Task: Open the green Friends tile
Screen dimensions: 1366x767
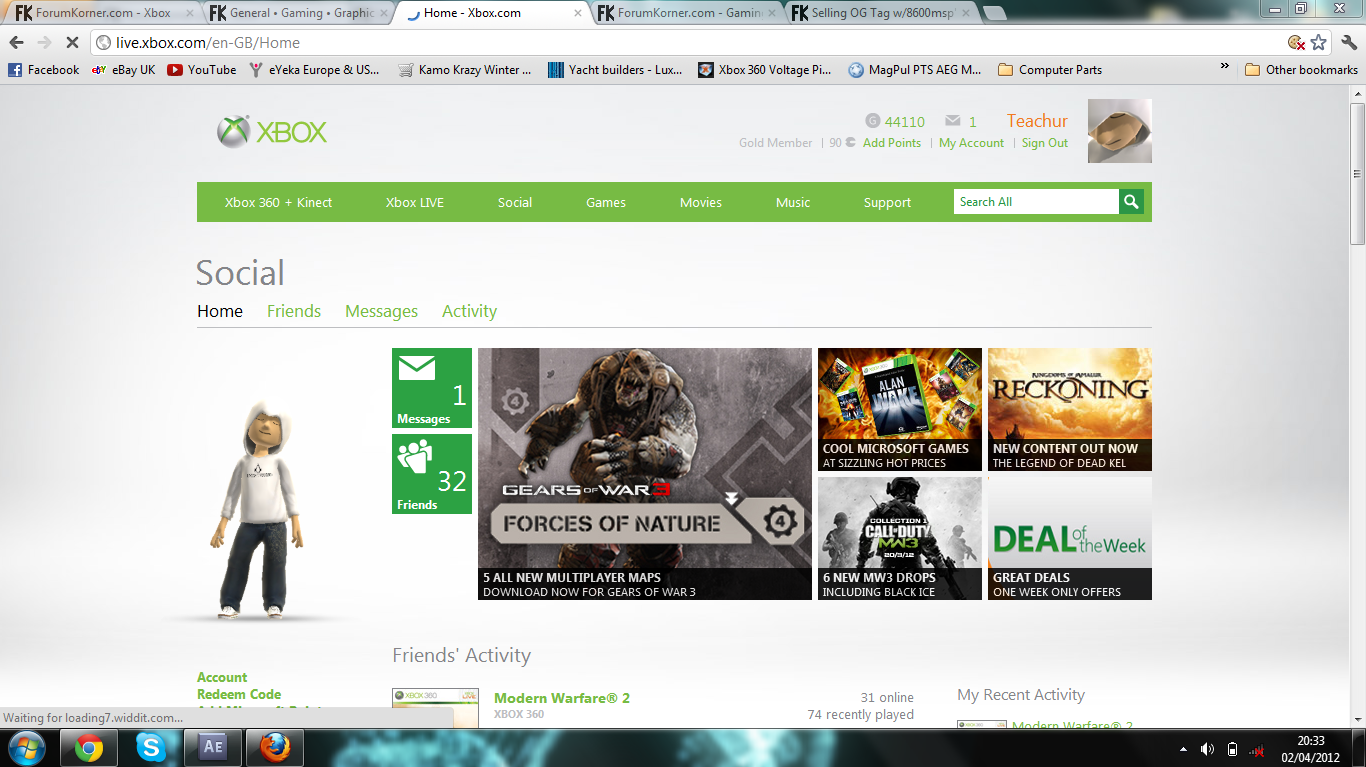Action: coord(432,474)
